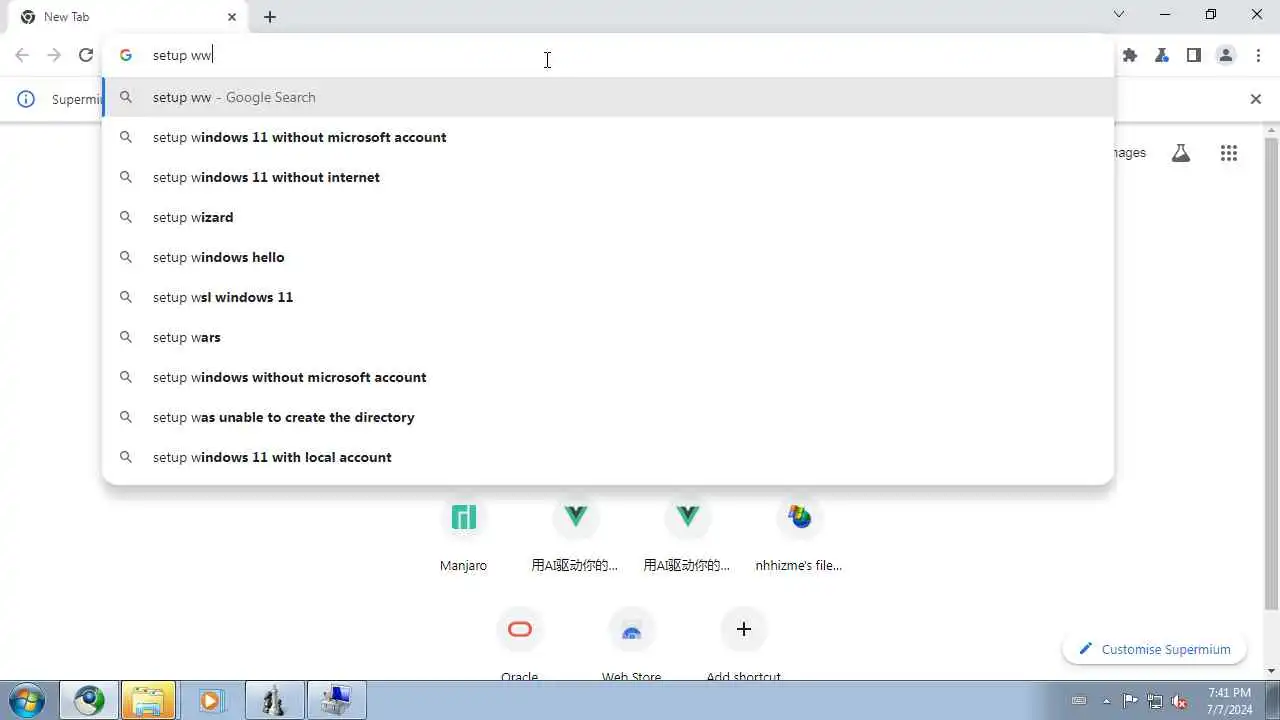Click the Images link beside the flask
Viewport: 1280px width, 720px height.
[x=1130, y=153]
